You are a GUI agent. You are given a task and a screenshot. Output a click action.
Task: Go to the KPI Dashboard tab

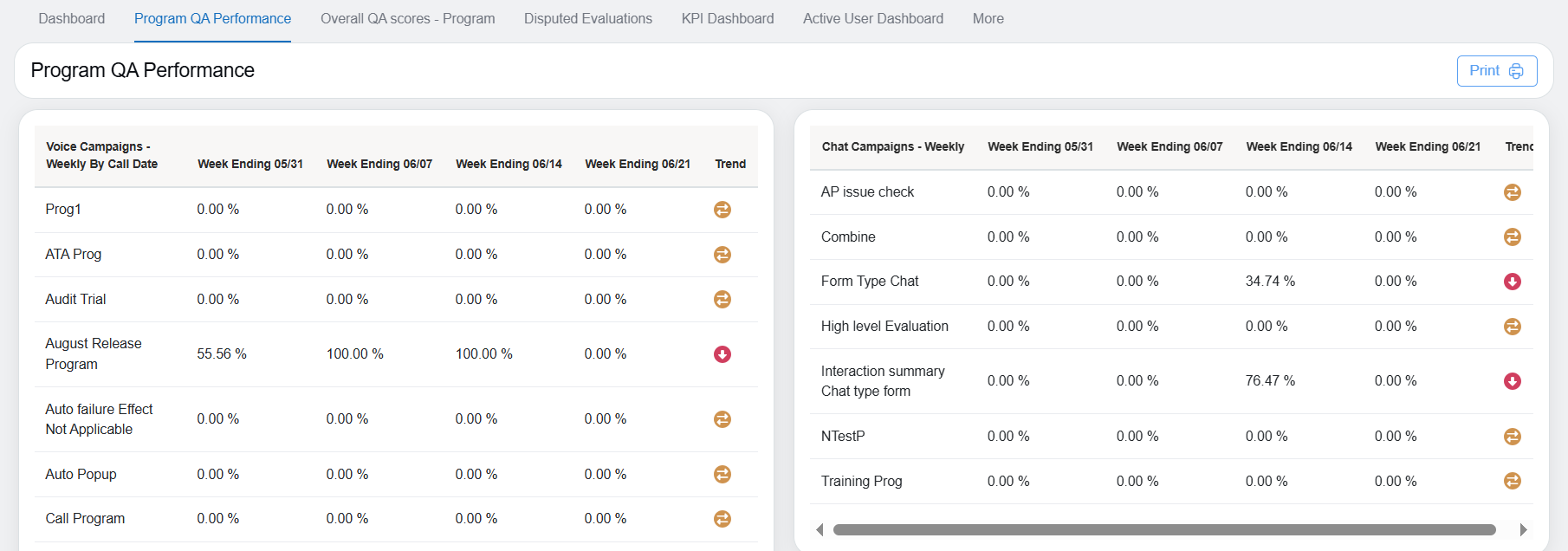[x=727, y=19]
